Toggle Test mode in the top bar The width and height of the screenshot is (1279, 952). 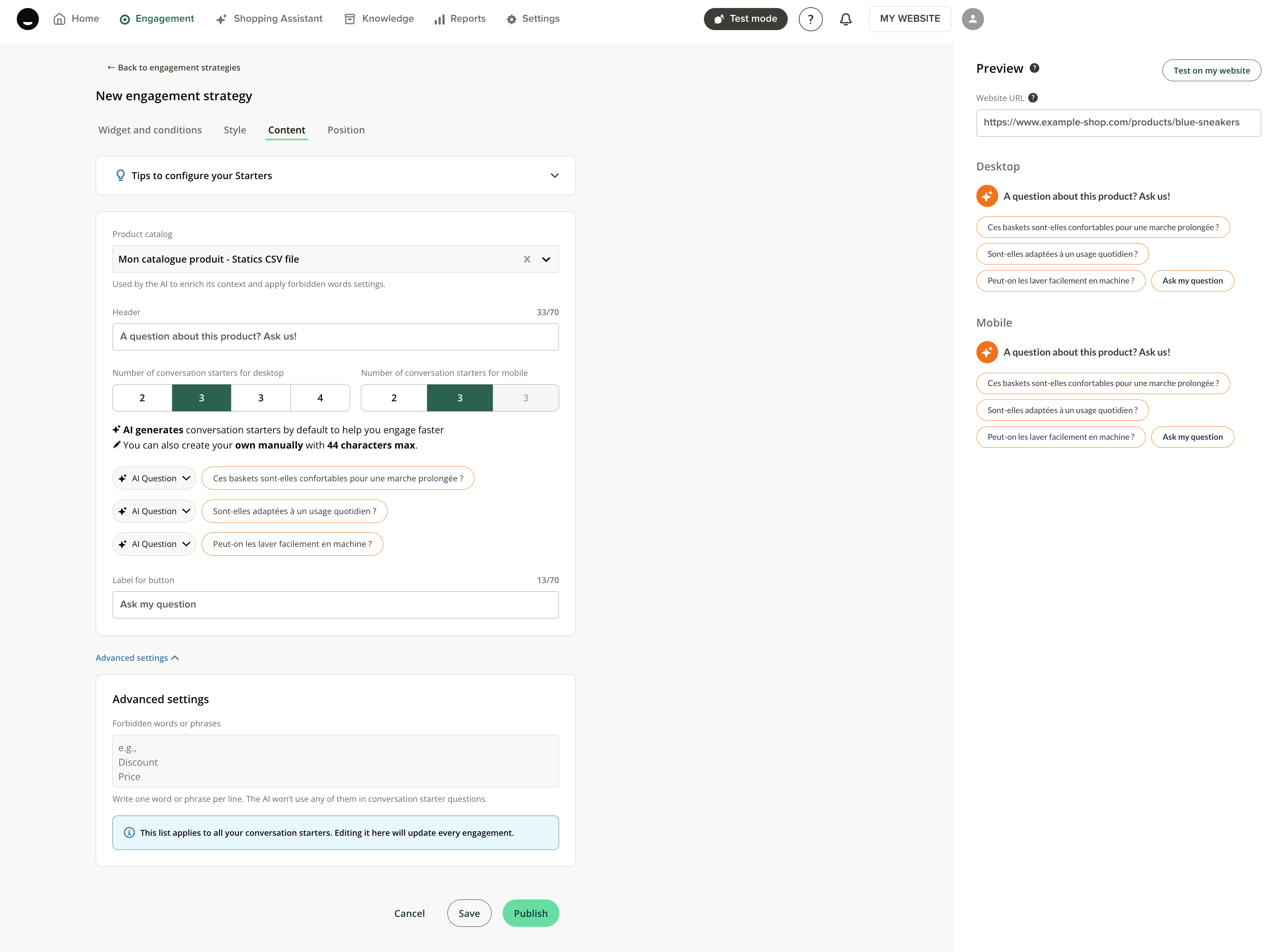tap(745, 19)
